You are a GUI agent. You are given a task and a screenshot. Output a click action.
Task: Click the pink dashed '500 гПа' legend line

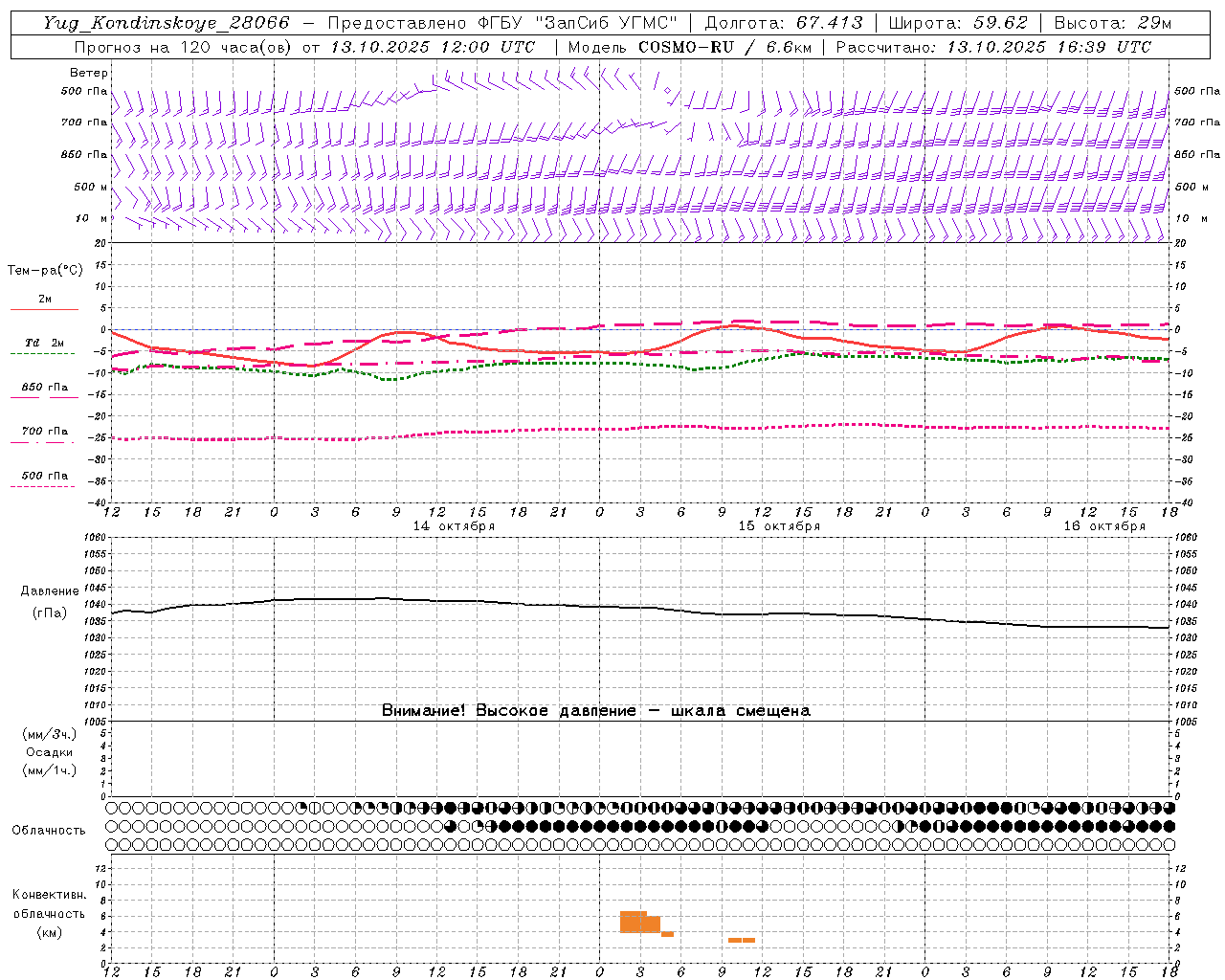tap(42, 486)
